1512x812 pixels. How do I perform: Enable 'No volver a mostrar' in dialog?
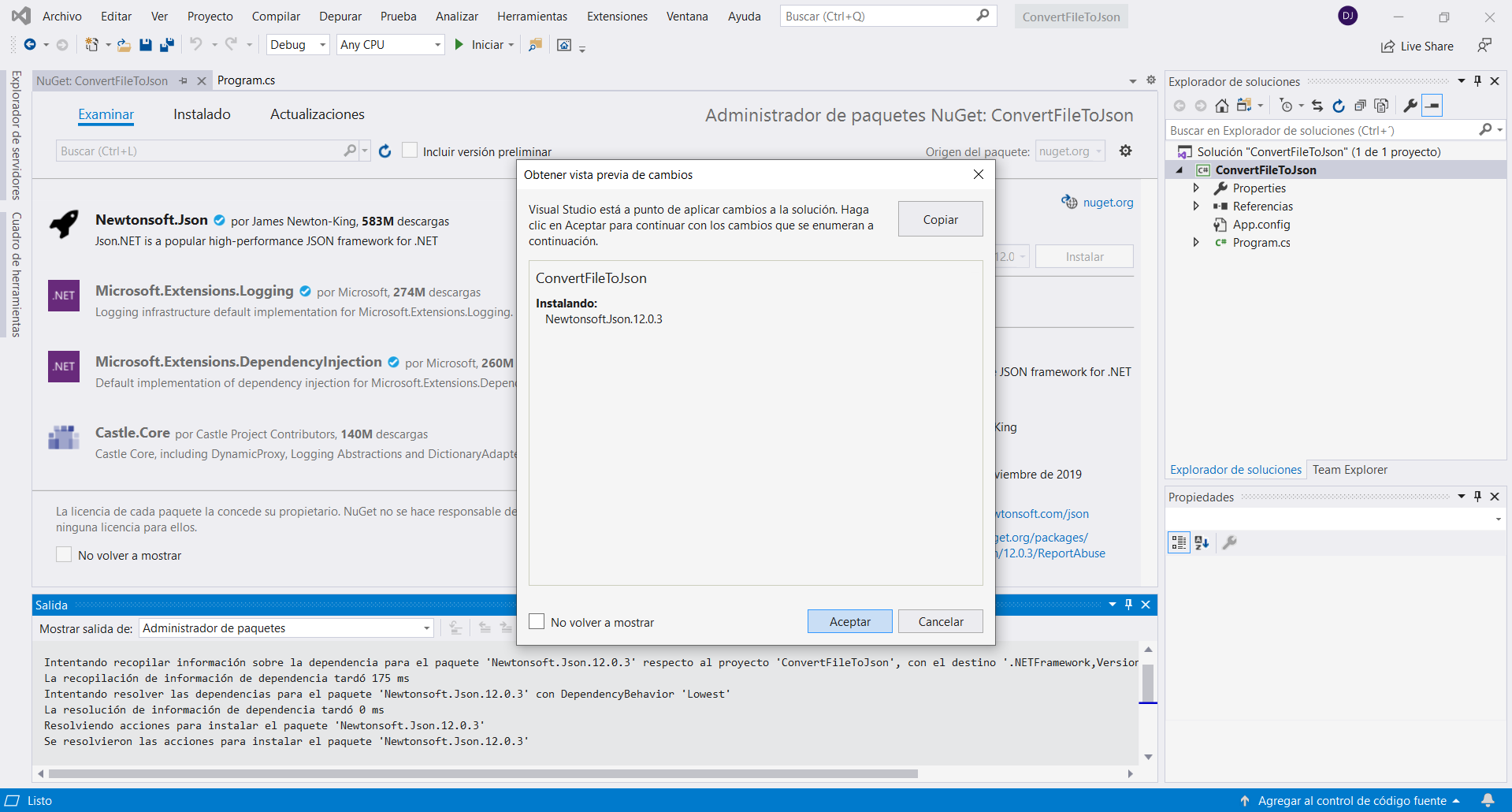tap(537, 622)
